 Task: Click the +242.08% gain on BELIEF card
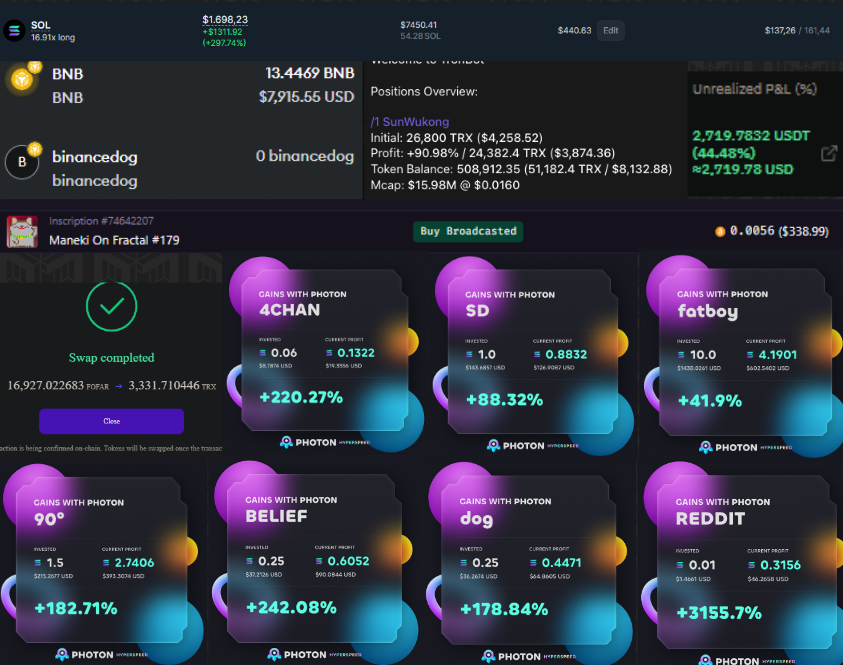coord(291,607)
